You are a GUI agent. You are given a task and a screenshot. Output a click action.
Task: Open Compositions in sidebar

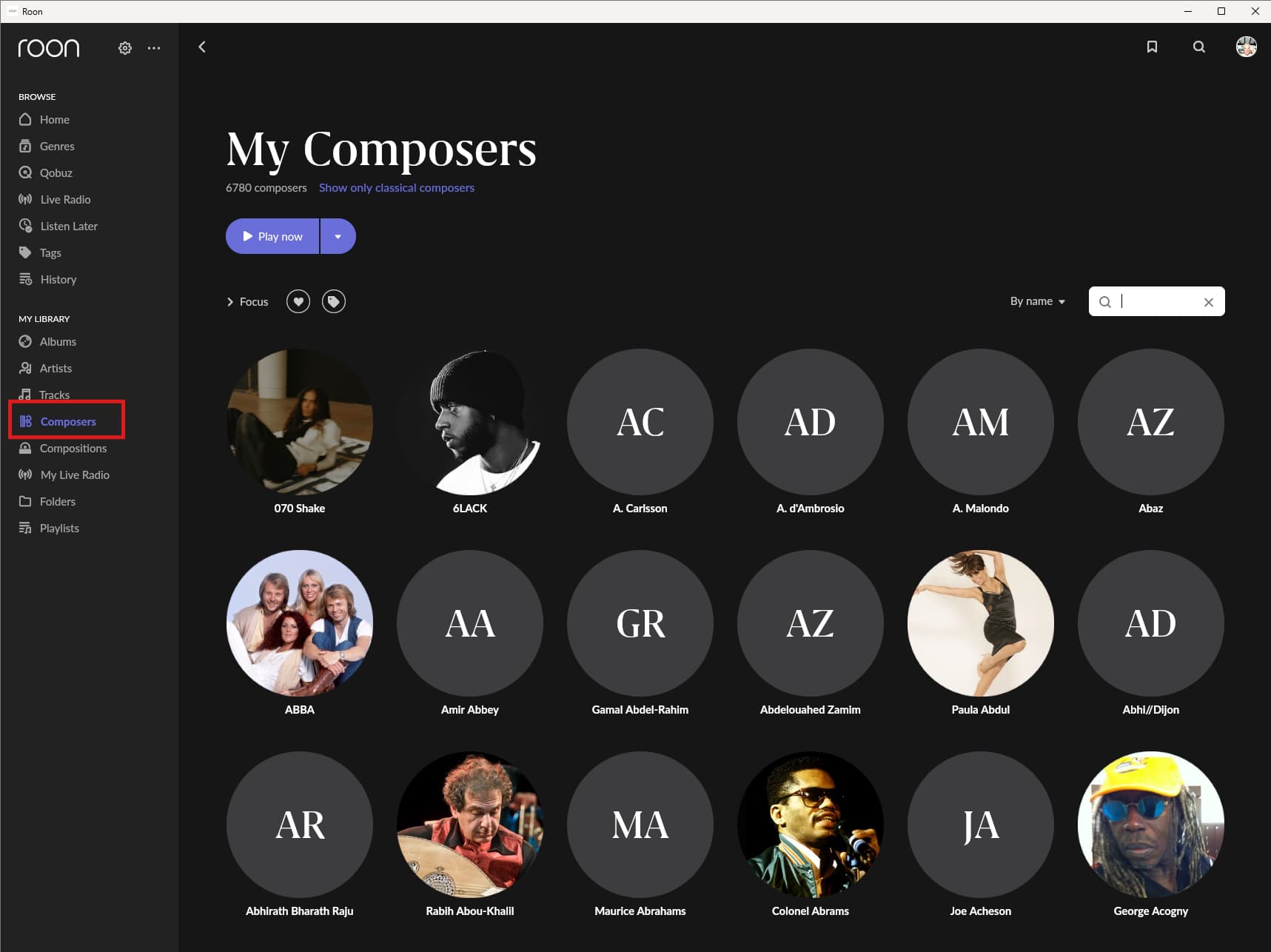[63, 448]
